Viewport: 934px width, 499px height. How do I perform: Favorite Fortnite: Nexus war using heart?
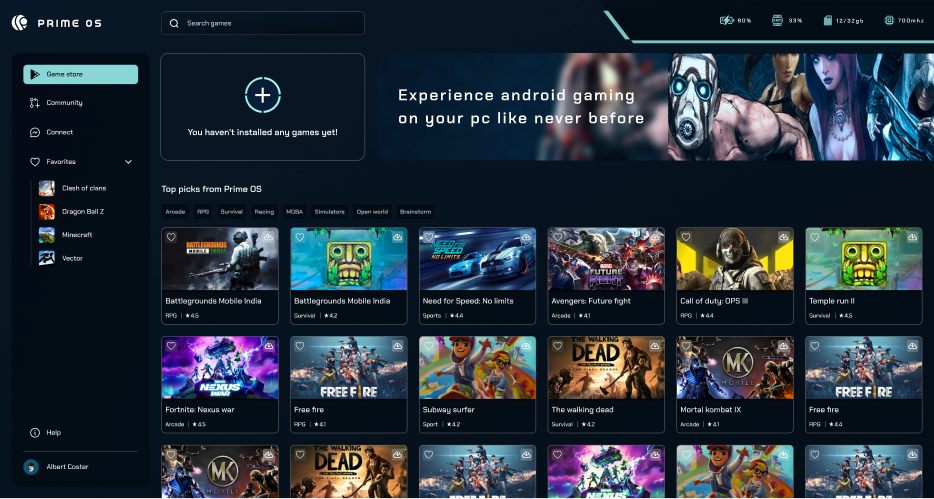tap(171, 346)
